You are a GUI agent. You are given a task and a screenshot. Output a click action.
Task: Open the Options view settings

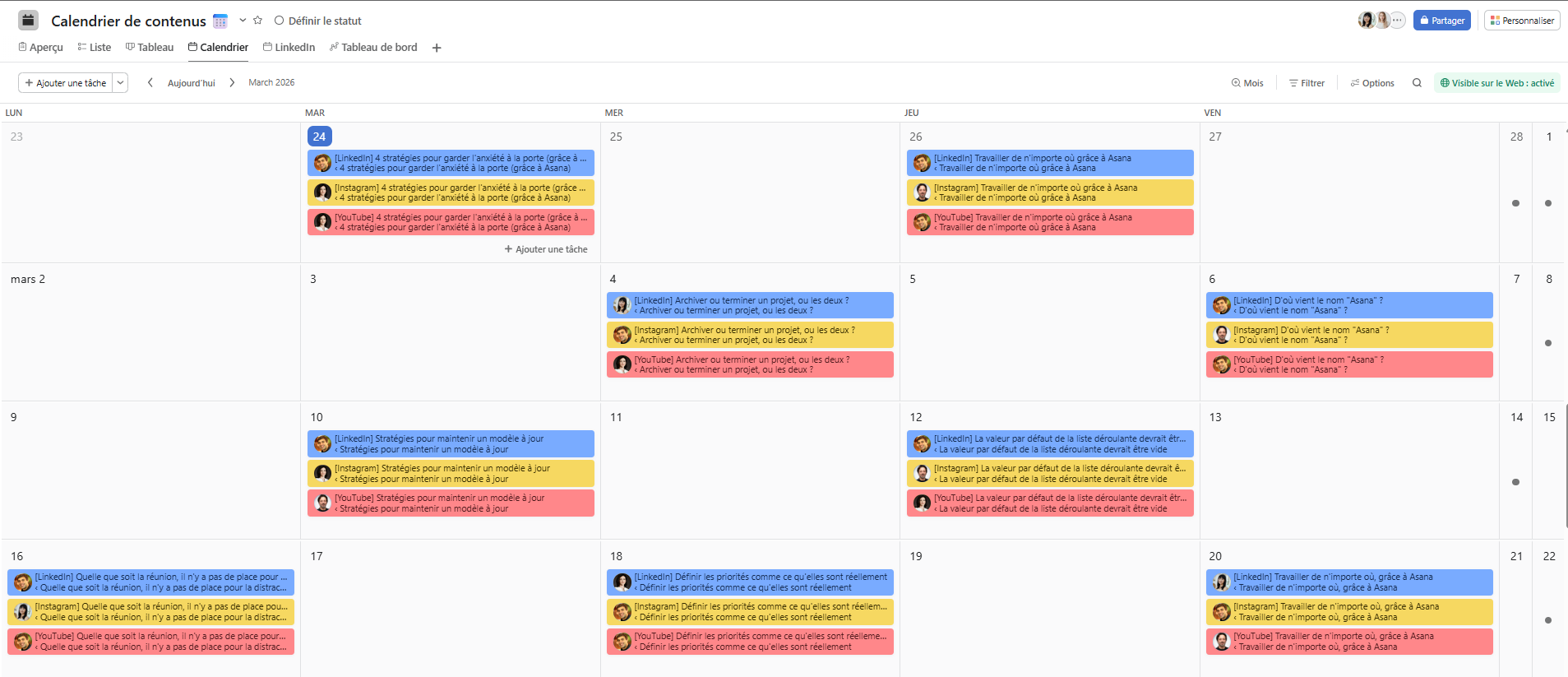(1372, 83)
